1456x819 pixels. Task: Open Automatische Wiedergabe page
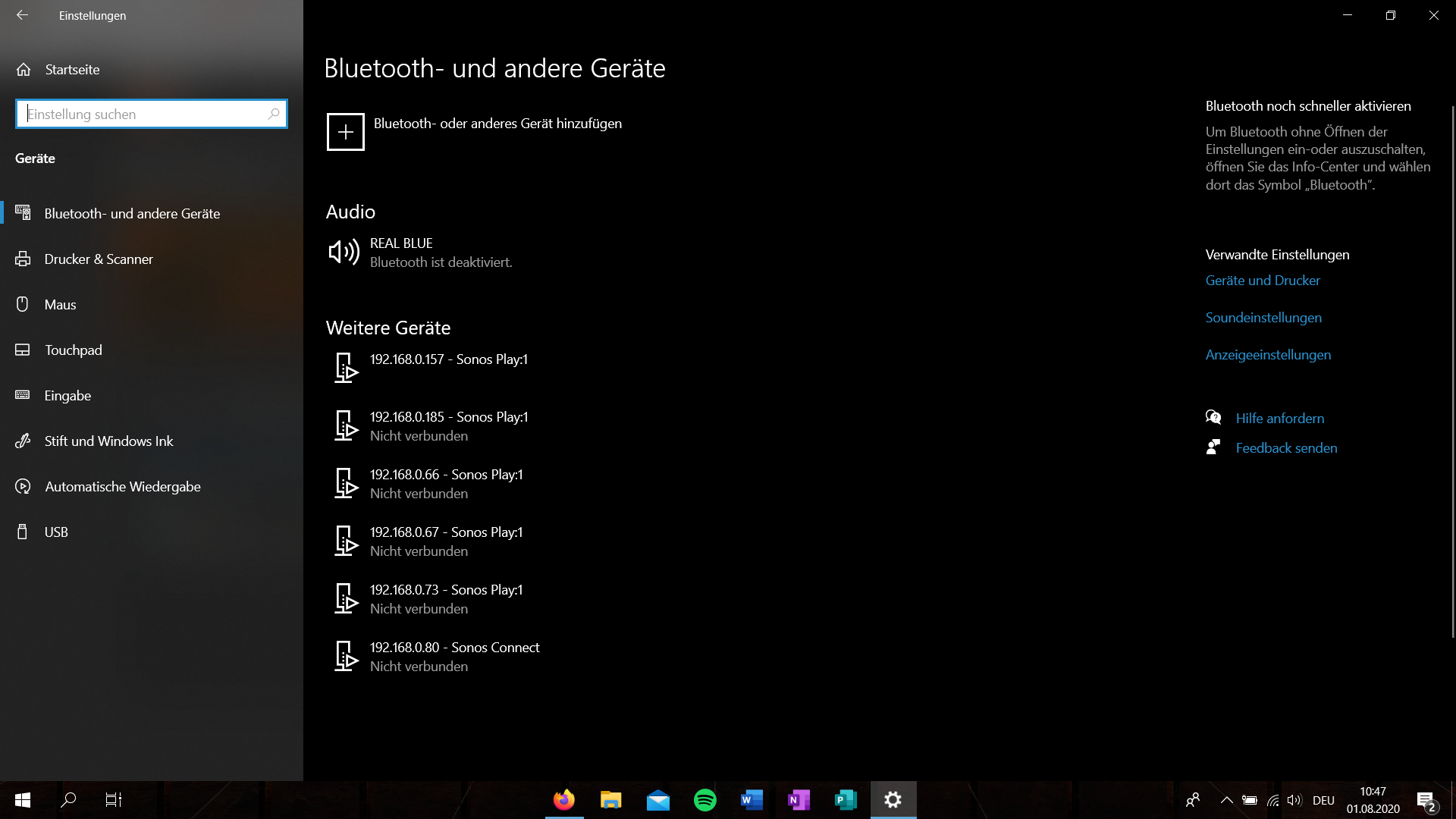tap(122, 487)
